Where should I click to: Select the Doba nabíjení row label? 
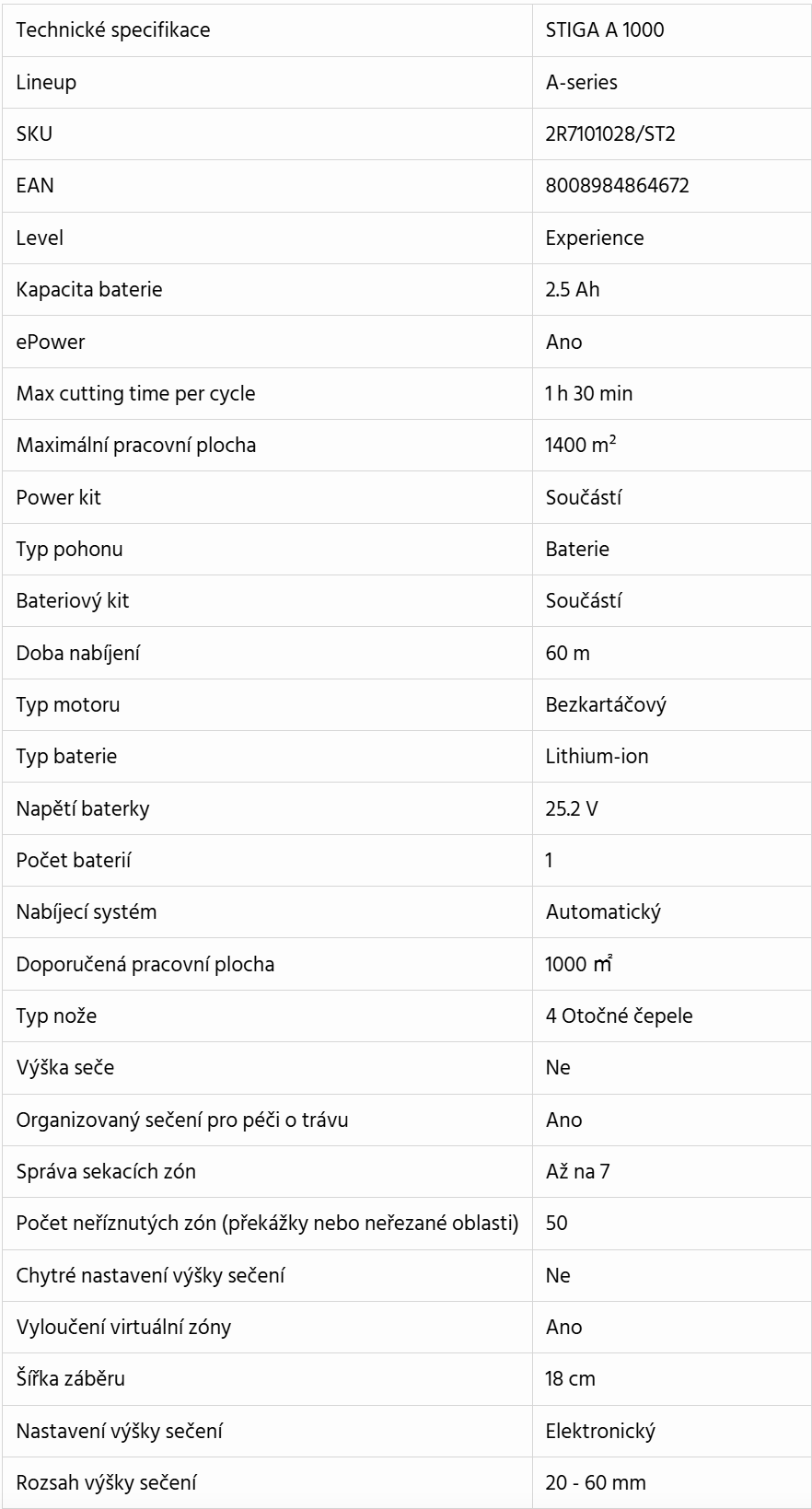pyautogui.click(x=78, y=653)
